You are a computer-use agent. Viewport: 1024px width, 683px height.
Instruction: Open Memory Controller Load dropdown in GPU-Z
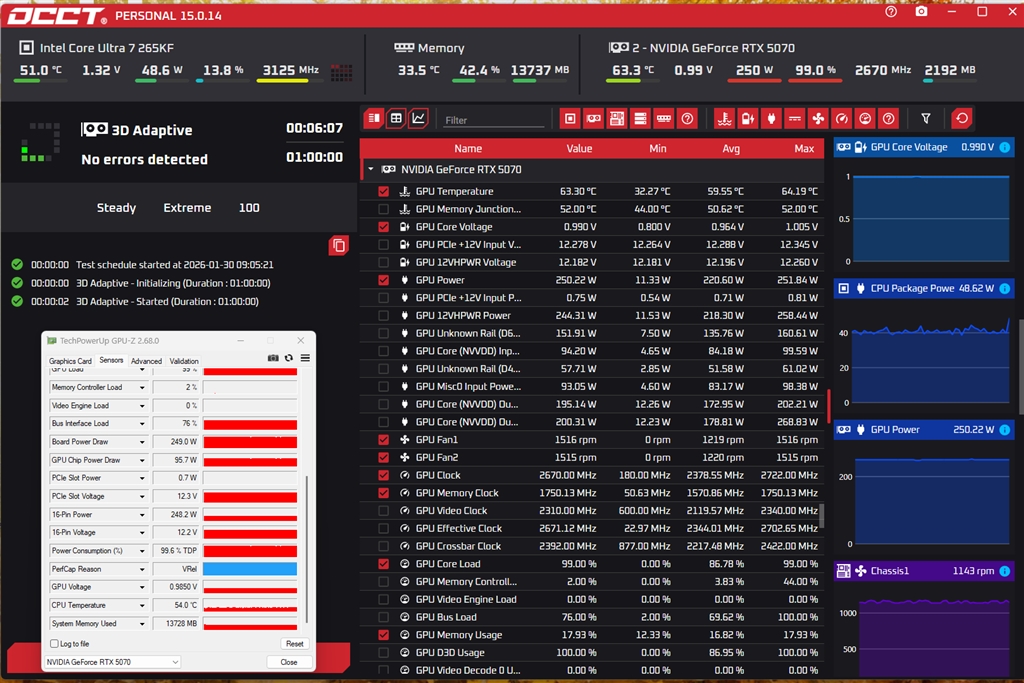[x=142, y=387]
